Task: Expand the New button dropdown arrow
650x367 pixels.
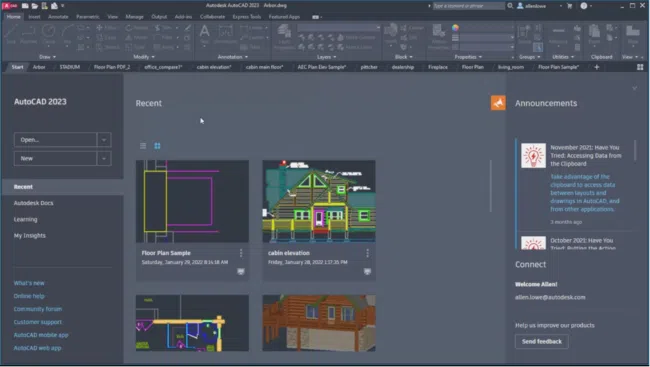Action: 104,158
